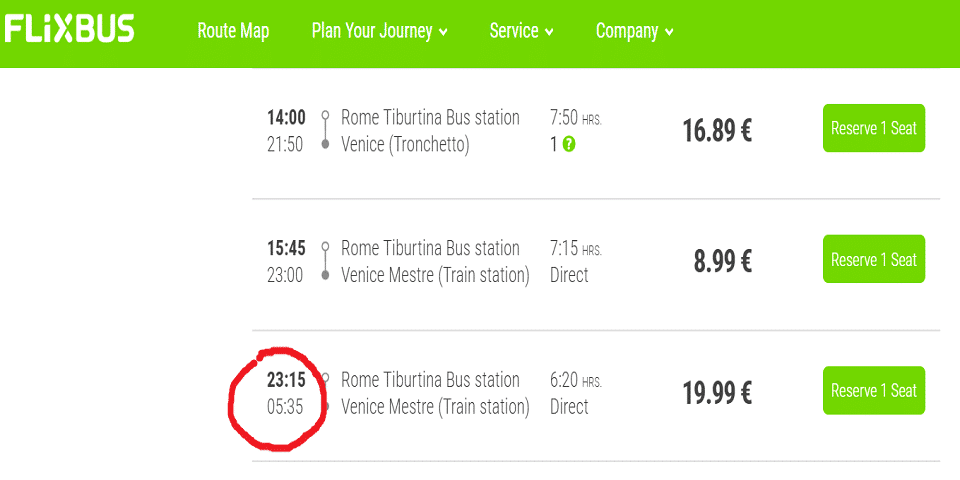Screen dimensions: 960x480
Task: Select the 14:00 departure time
Action: (x=286, y=116)
